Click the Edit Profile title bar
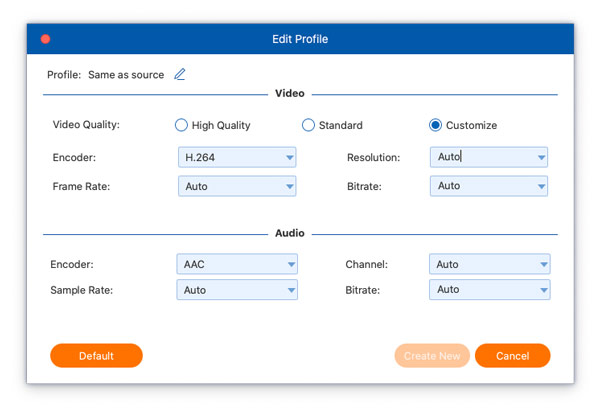This screenshot has height=413, width=600. (x=300, y=40)
